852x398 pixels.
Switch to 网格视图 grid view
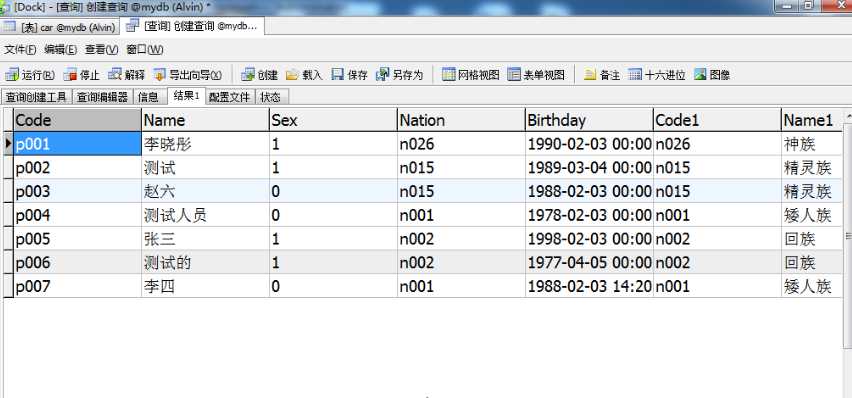[x=471, y=75]
